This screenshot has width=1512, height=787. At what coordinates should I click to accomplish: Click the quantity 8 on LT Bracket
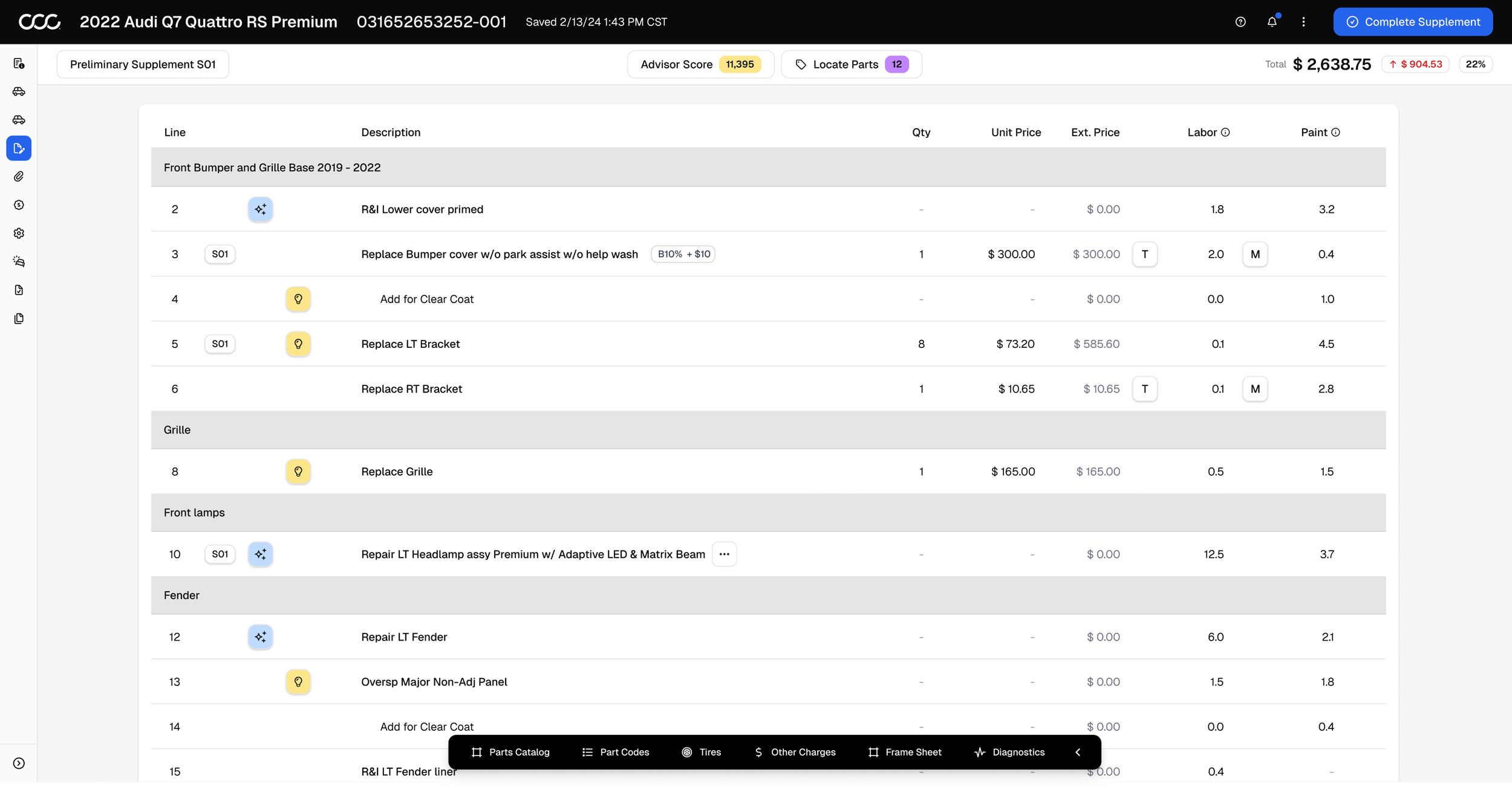[921, 344]
